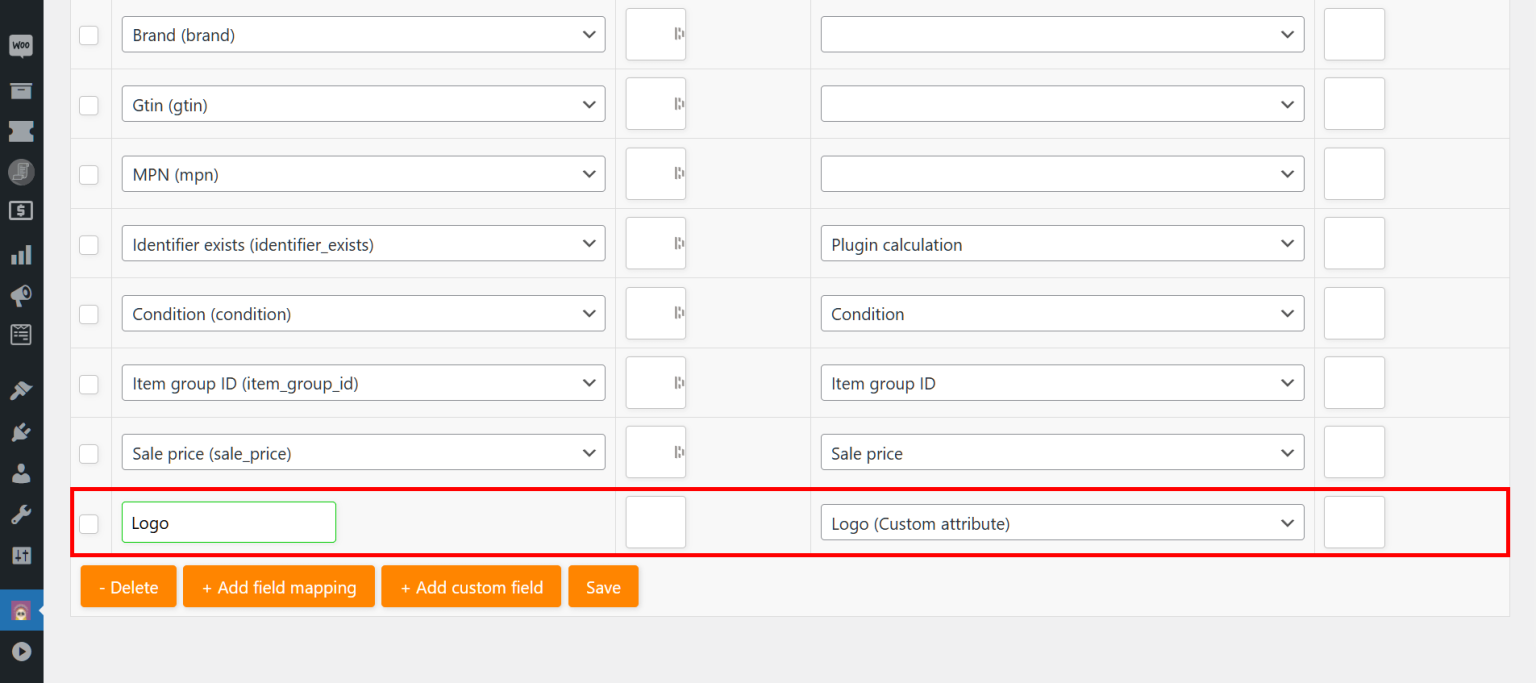Image resolution: width=1536 pixels, height=683 pixels.
Task: Click the Delete button below the mappings
Action: pos(128,586)
